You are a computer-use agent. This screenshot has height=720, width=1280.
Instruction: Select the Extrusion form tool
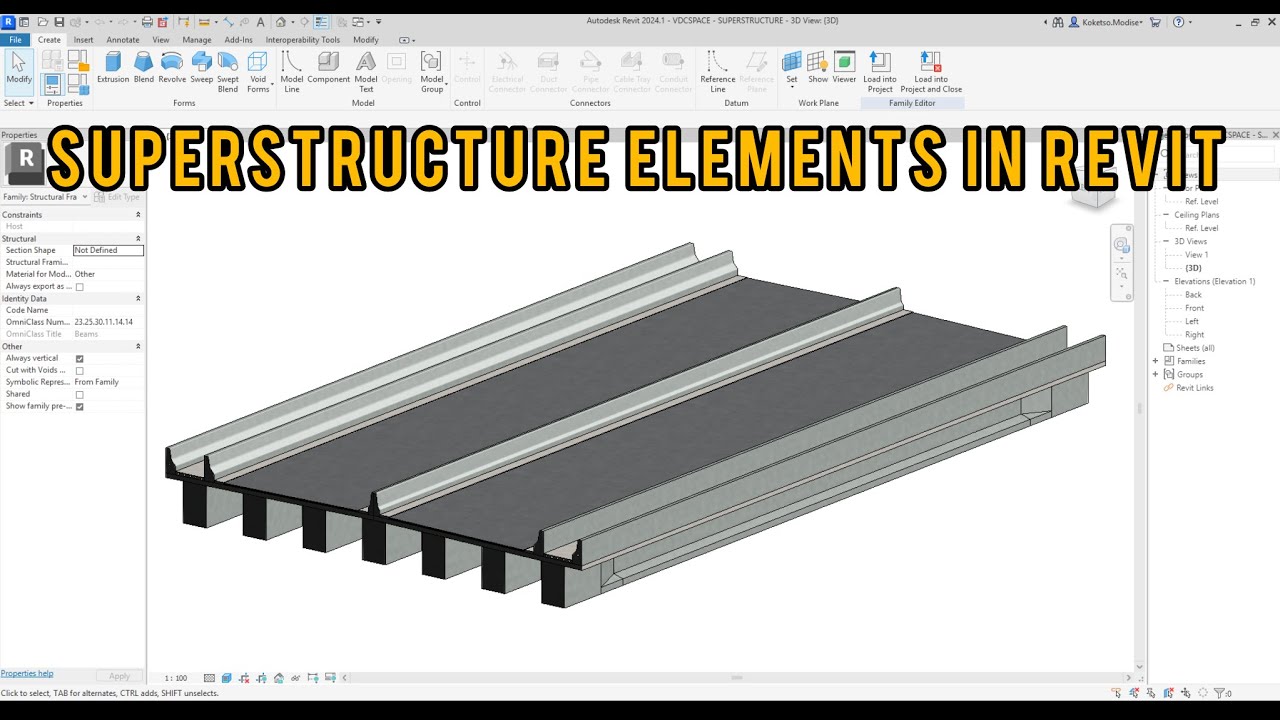click(113, 68)
